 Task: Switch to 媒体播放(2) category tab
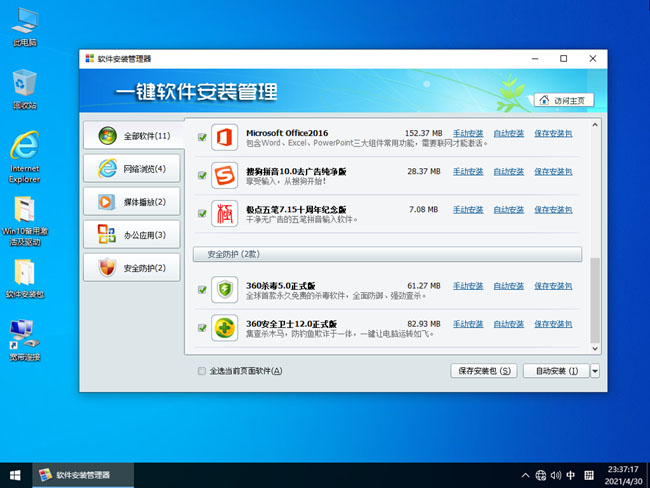click(x=132, y=202)
